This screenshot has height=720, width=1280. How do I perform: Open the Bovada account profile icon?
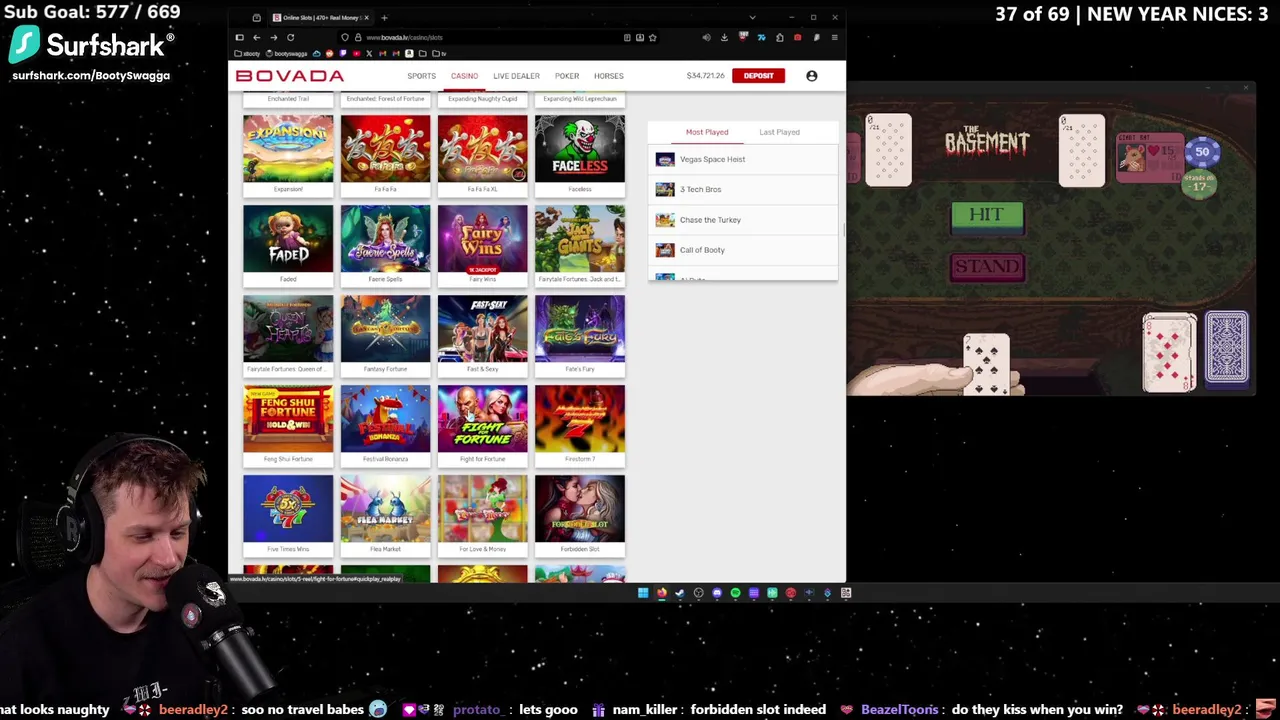point(811,75)
